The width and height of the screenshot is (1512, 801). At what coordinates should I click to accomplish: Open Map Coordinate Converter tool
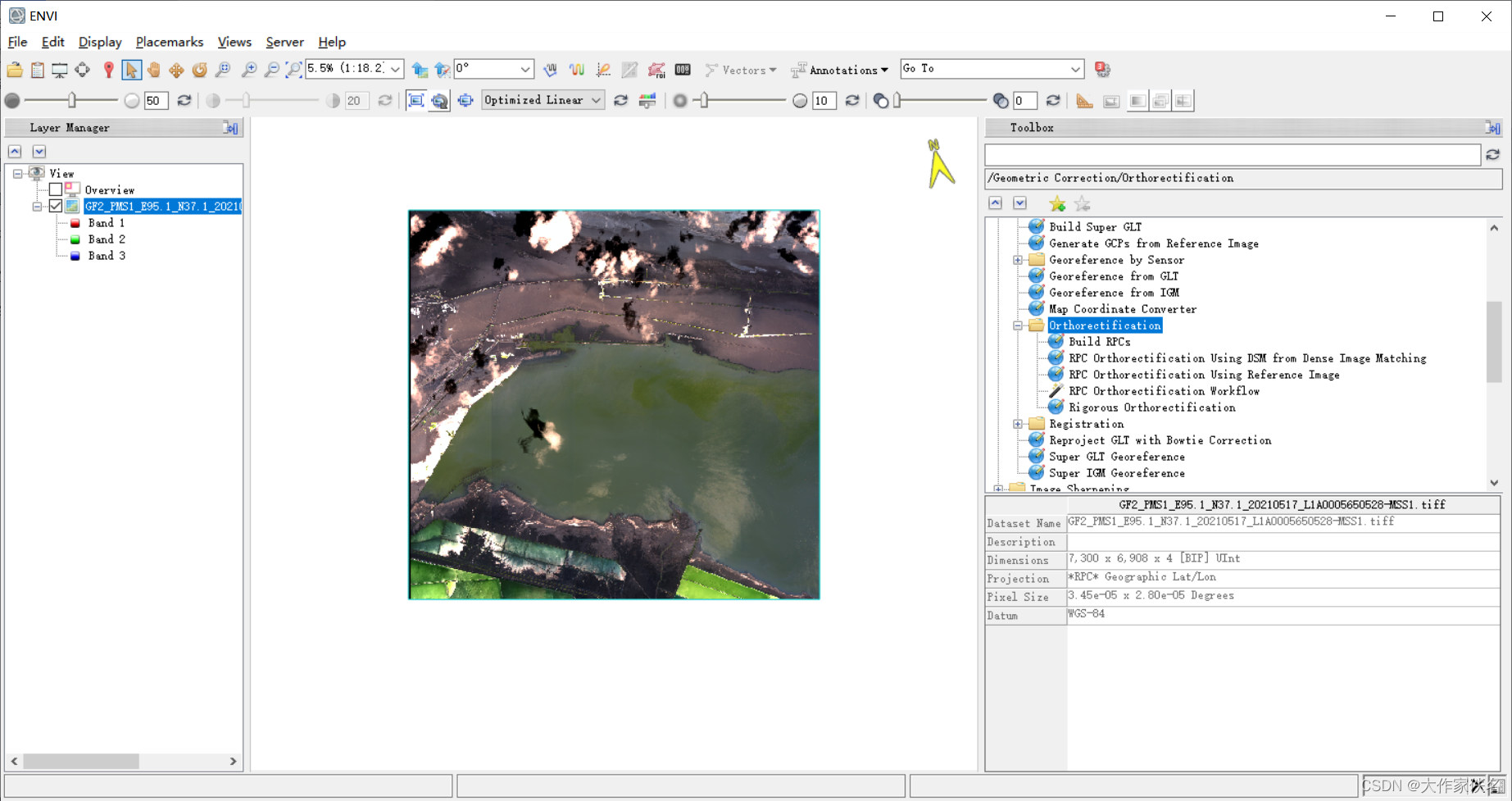pos(1123,309)
